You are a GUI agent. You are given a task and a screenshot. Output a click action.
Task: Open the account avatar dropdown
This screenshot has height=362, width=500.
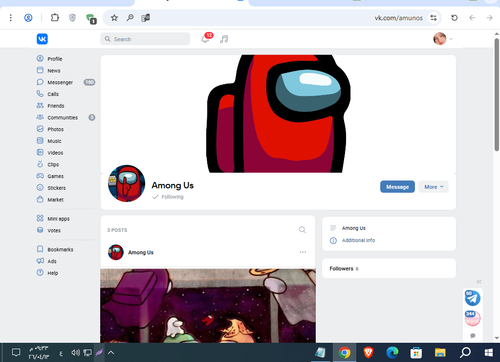[x=443, y=39]
